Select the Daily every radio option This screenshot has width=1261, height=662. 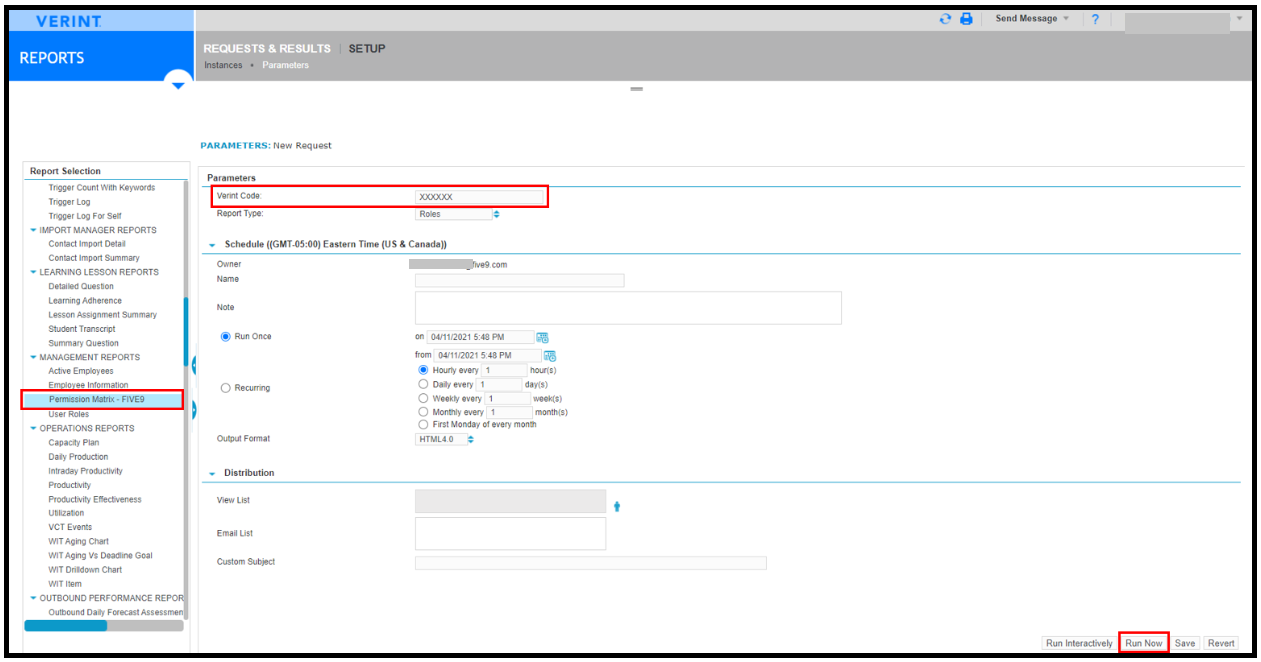424,384
